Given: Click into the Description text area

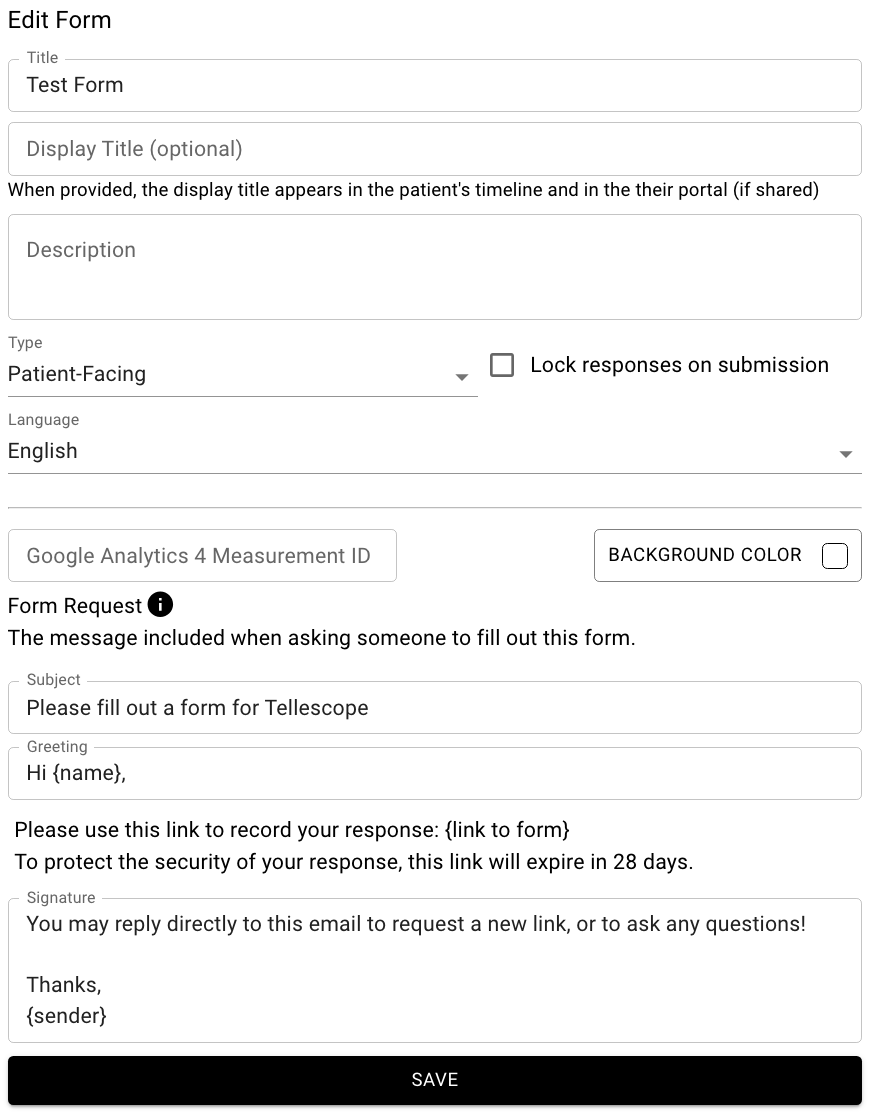Looking at the screenshot, I should [435, 265].
